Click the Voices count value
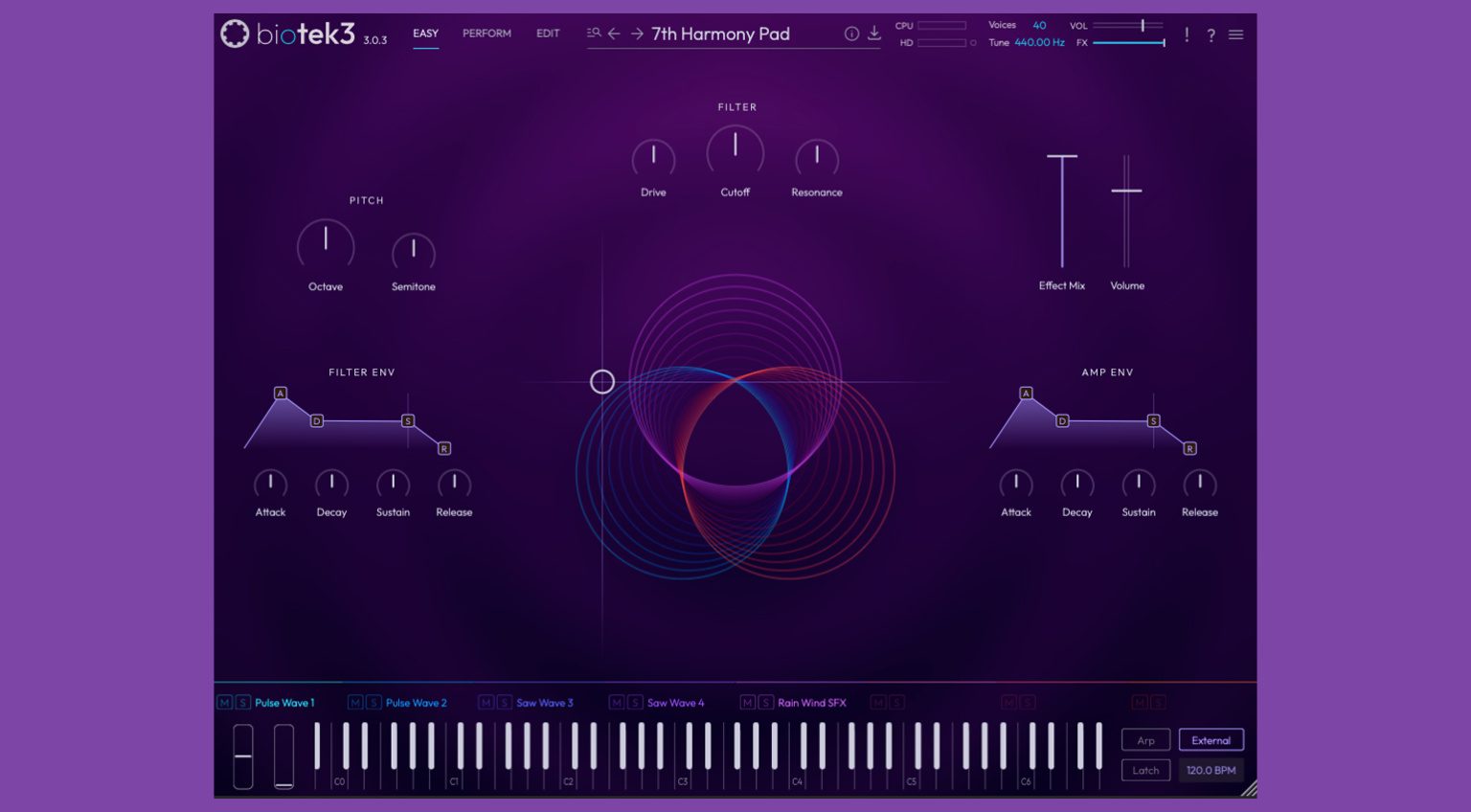The image size is (1471, 812). click(x=1038, y=26)
